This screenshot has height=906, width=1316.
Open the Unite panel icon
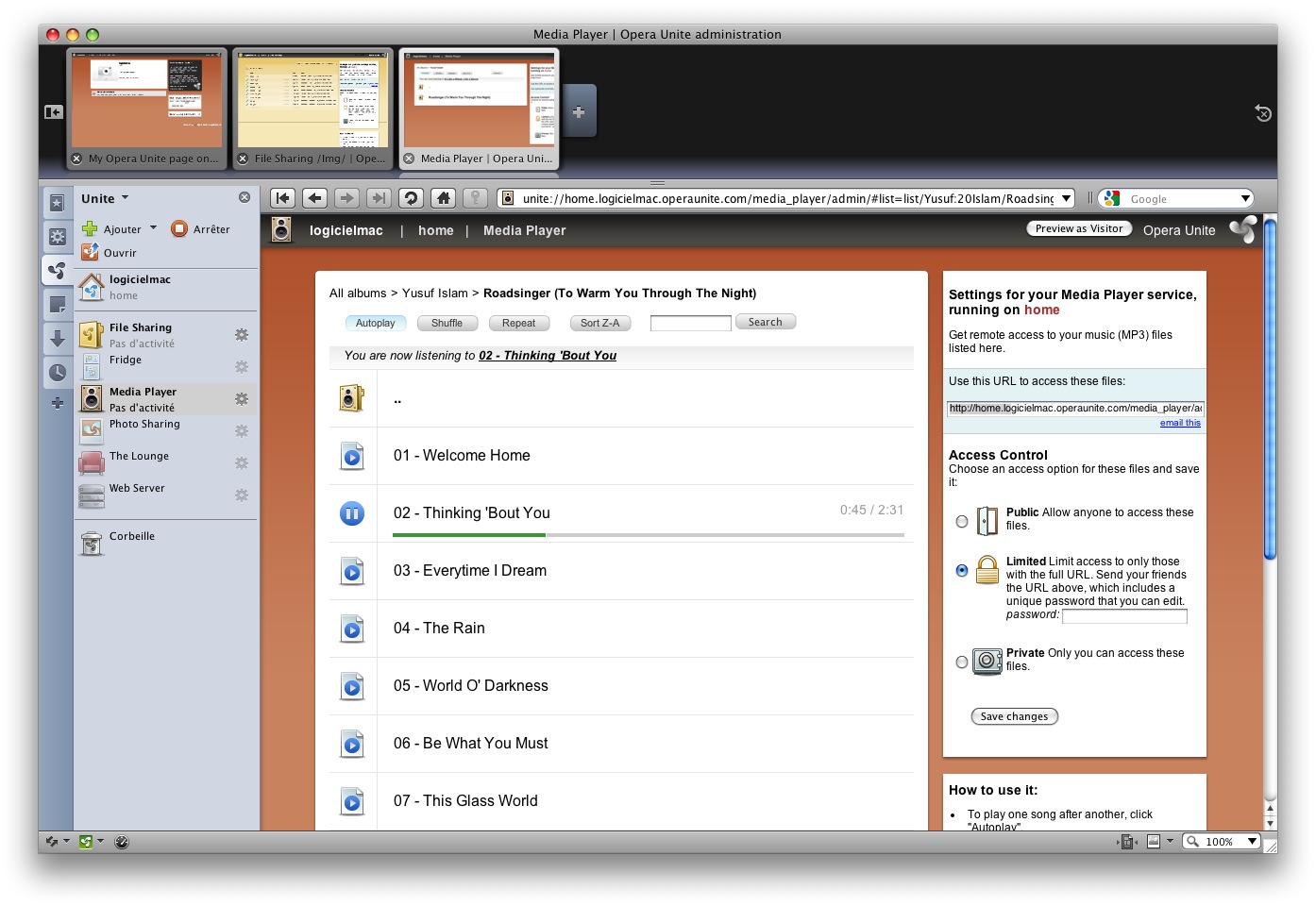(x=58, y=271)
